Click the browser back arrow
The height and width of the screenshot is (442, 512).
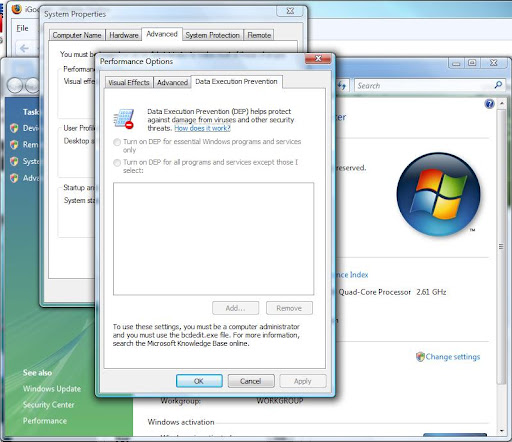(24, 49)
